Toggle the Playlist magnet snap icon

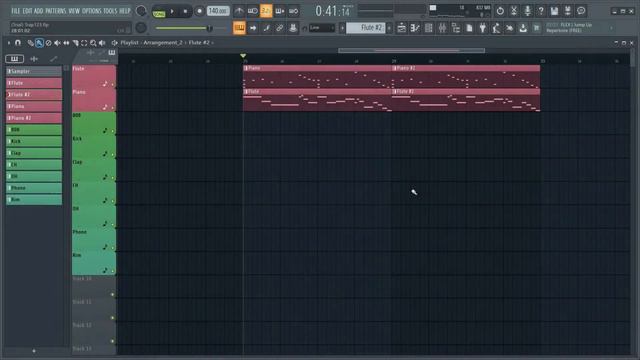coord(18,42)
